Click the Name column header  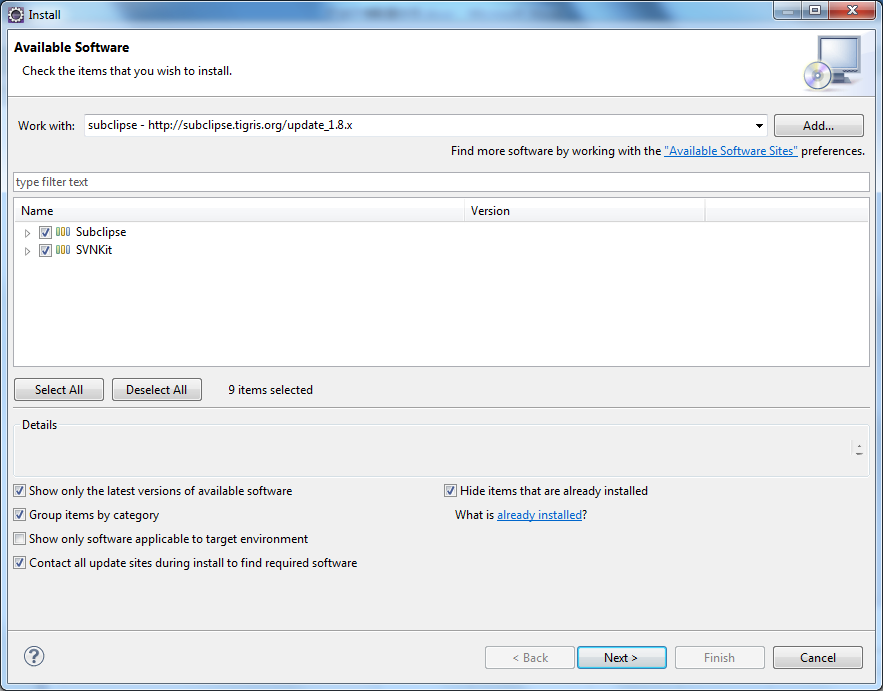[239, 211]
